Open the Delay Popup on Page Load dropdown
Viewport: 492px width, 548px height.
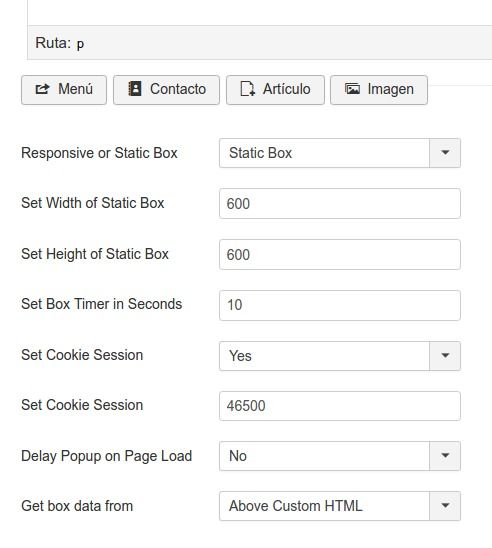(340, 456)
